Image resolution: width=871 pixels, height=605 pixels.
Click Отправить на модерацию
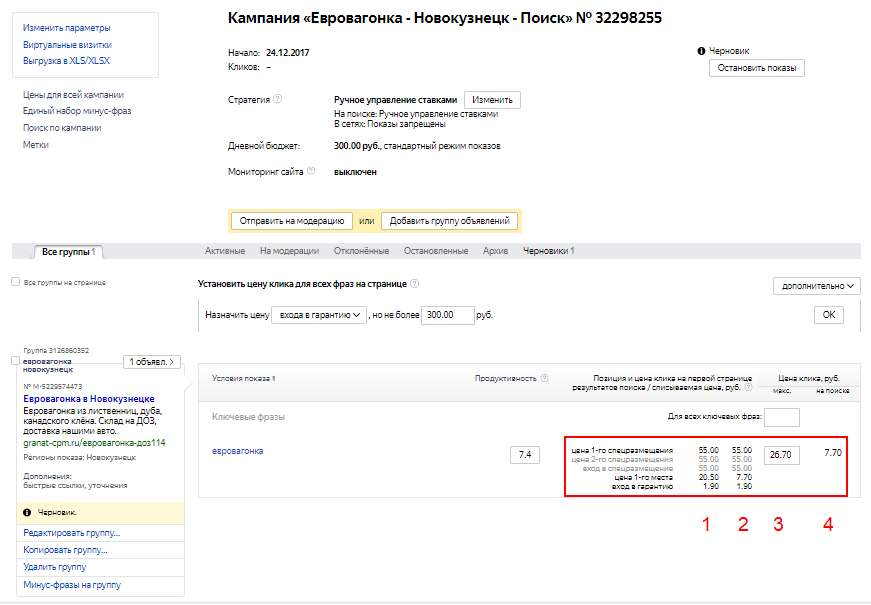pyautogui.click(x=292, y=221)
